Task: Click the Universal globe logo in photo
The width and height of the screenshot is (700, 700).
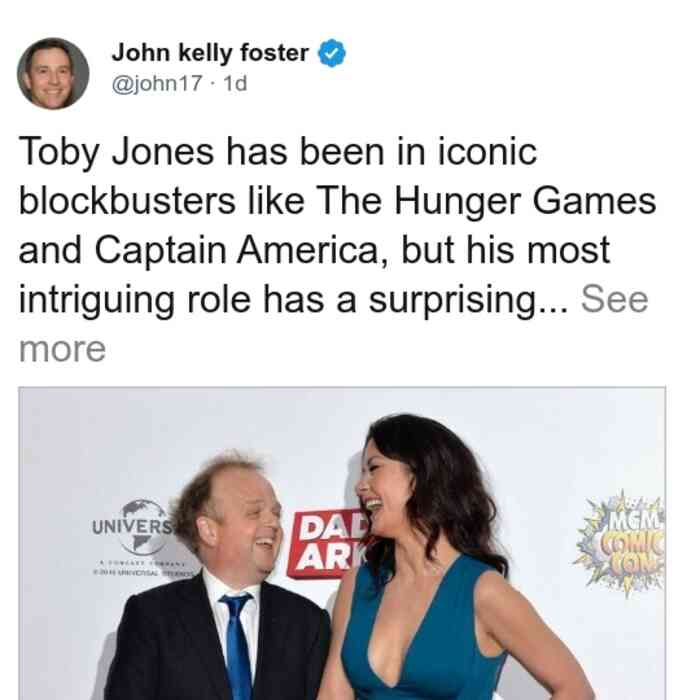Action: (142, 527)
